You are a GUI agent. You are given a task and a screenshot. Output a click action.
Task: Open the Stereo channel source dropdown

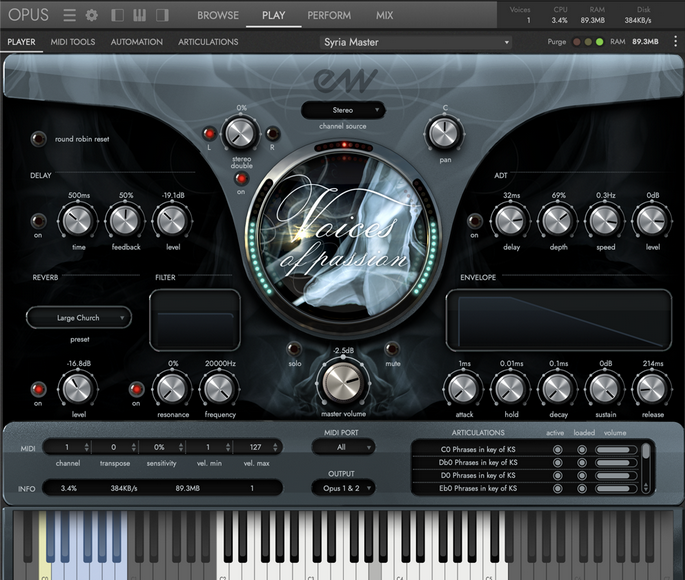point(343,110)
